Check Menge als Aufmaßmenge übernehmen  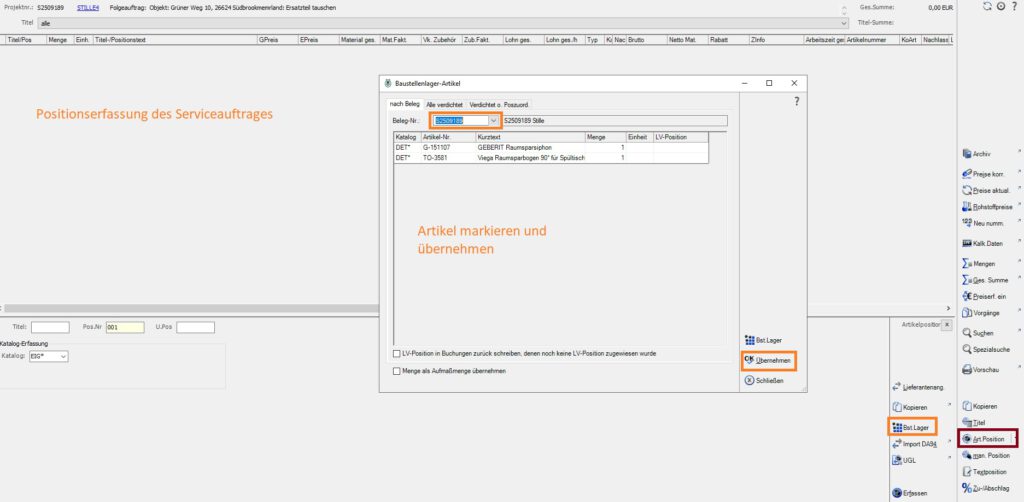398,371
